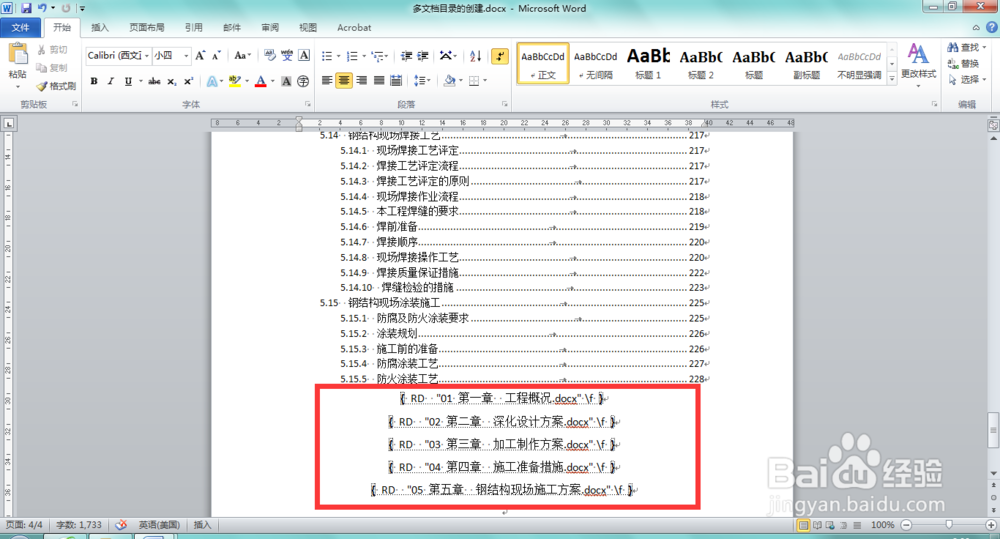Switch to Page Layout tab
Image resolution: width=1000 pixels, height=539 pixels.
pyautogui.click(x=147, y=27)
